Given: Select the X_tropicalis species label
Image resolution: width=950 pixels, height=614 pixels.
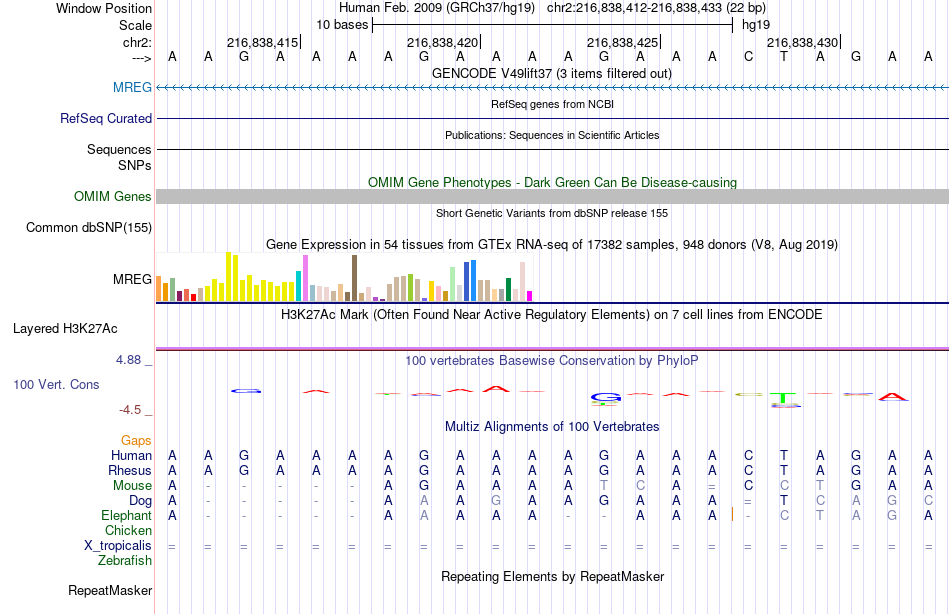Looking at the screenshot, I should point(118,545).
